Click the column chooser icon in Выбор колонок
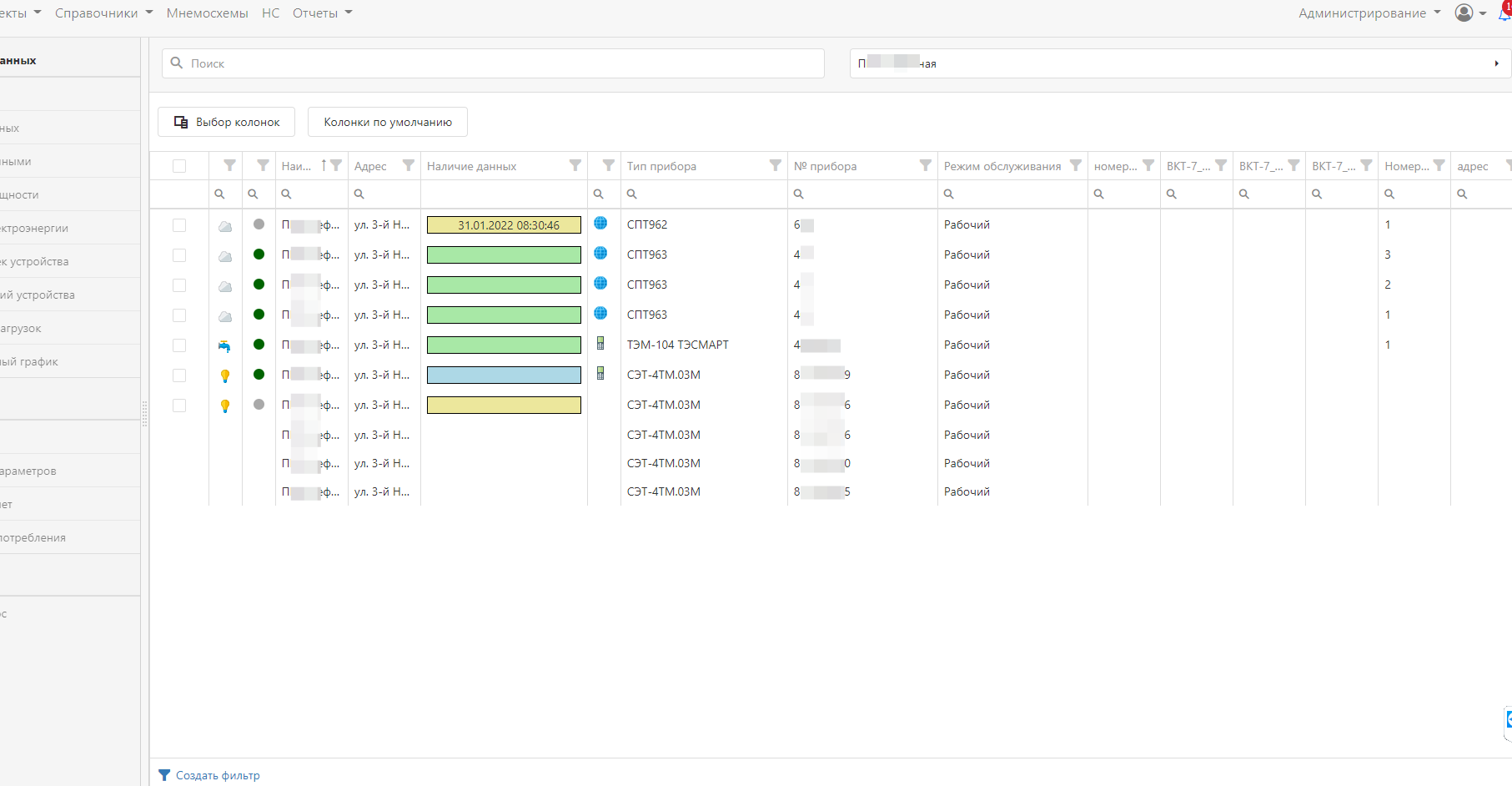Viewport: 1512px width, 786px height. click(180, 122)
